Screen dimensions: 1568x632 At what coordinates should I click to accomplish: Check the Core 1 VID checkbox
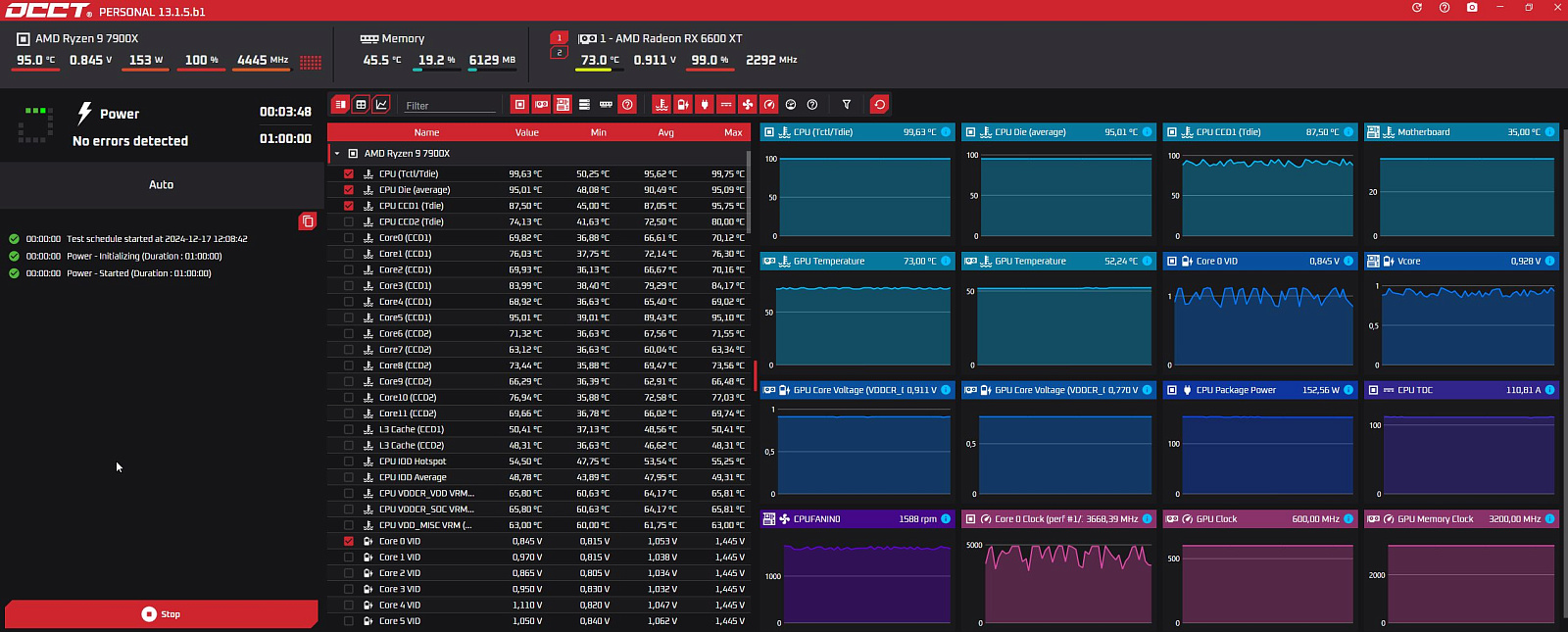click(x=349, y=557)
